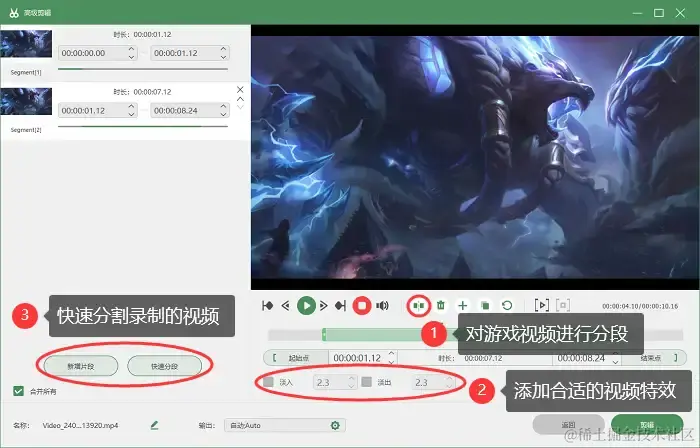Screen dimensions: 700x448
Task: Decrease Segment[2] start time 00:00:01.12
Action: [x=131, y=114]
